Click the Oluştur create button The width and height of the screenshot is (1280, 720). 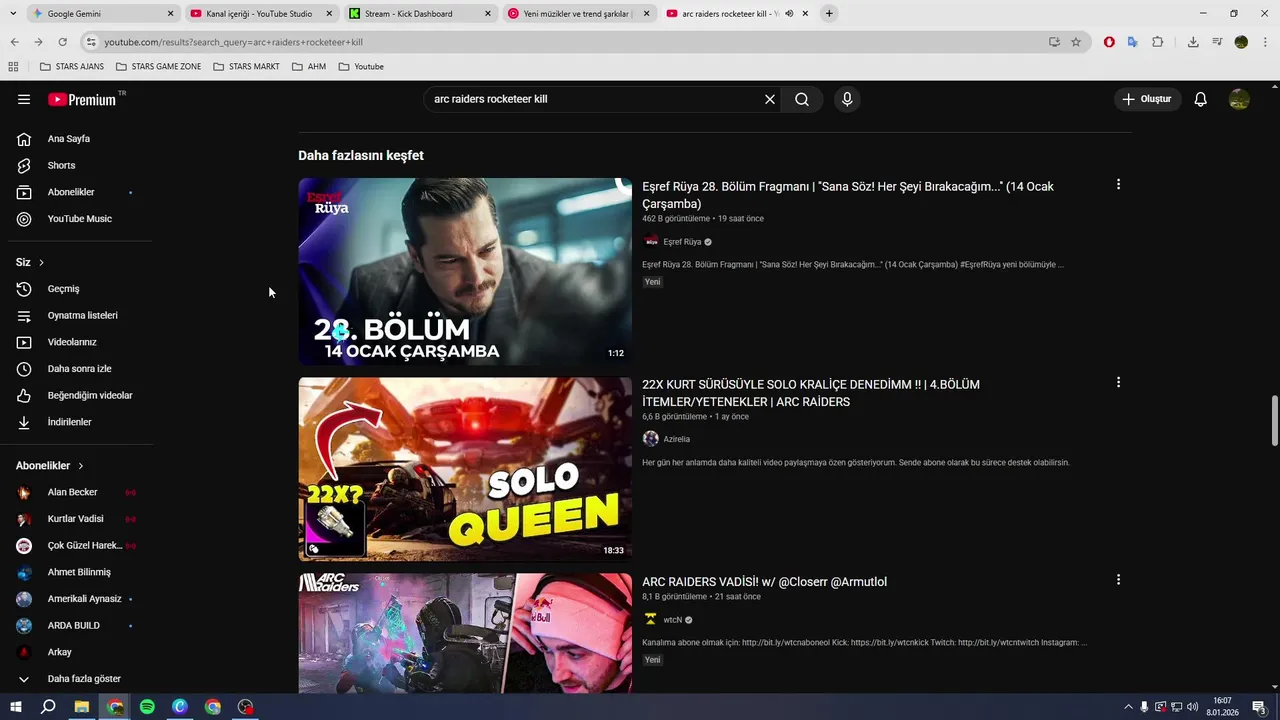pos(1147,99)
